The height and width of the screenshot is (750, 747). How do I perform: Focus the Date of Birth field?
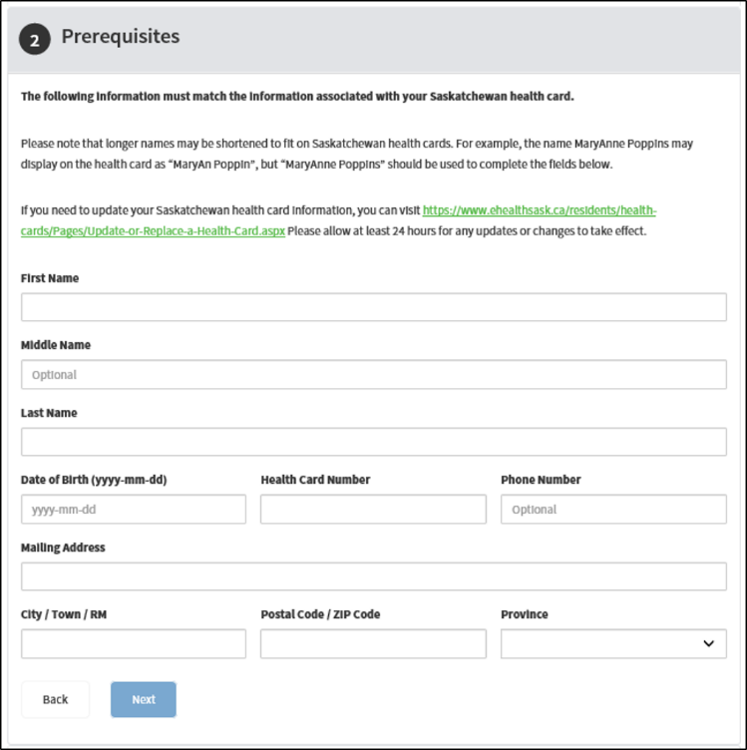click(133, 509)
